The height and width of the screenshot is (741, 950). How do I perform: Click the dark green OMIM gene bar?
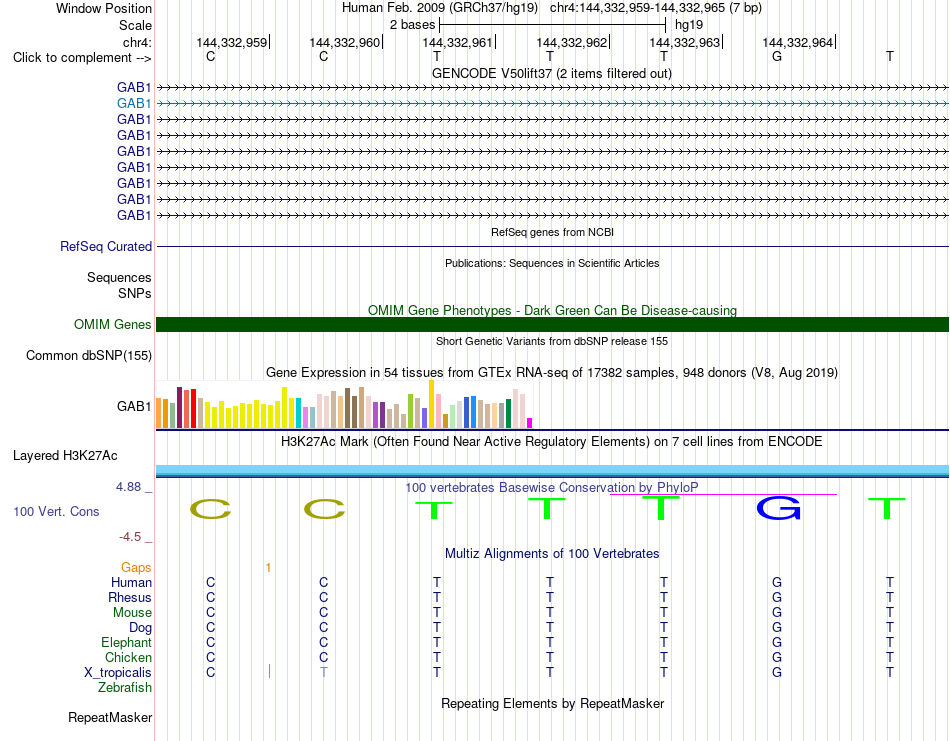(552, 324)
